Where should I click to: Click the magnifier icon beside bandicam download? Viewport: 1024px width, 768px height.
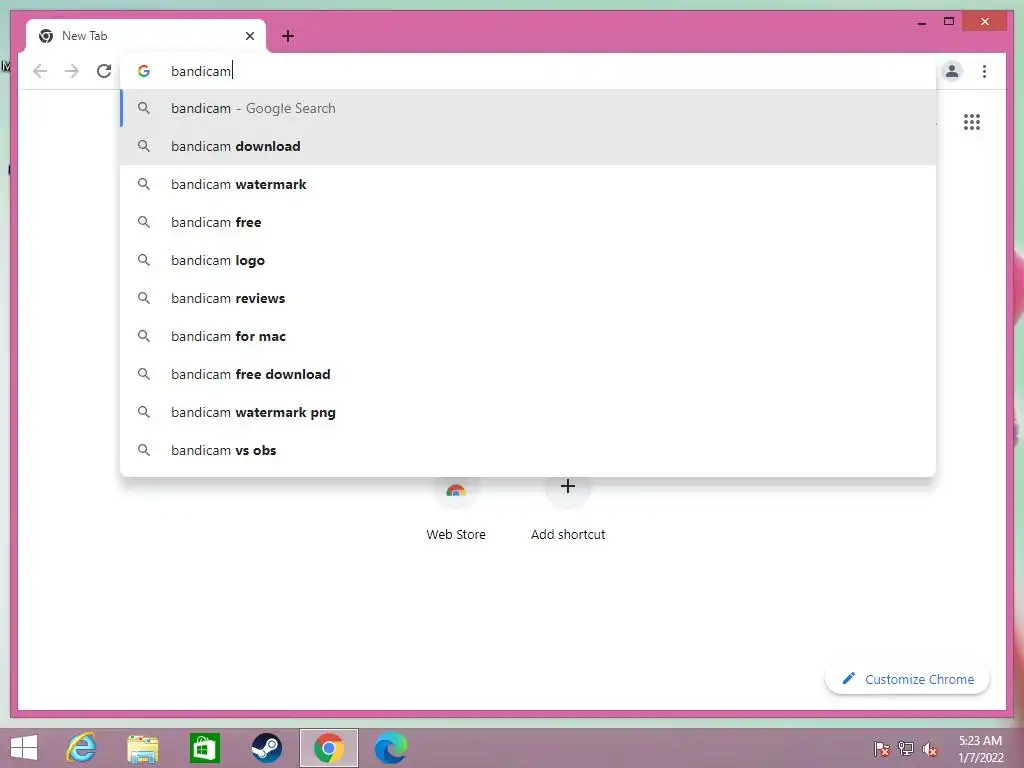point(144,146)
